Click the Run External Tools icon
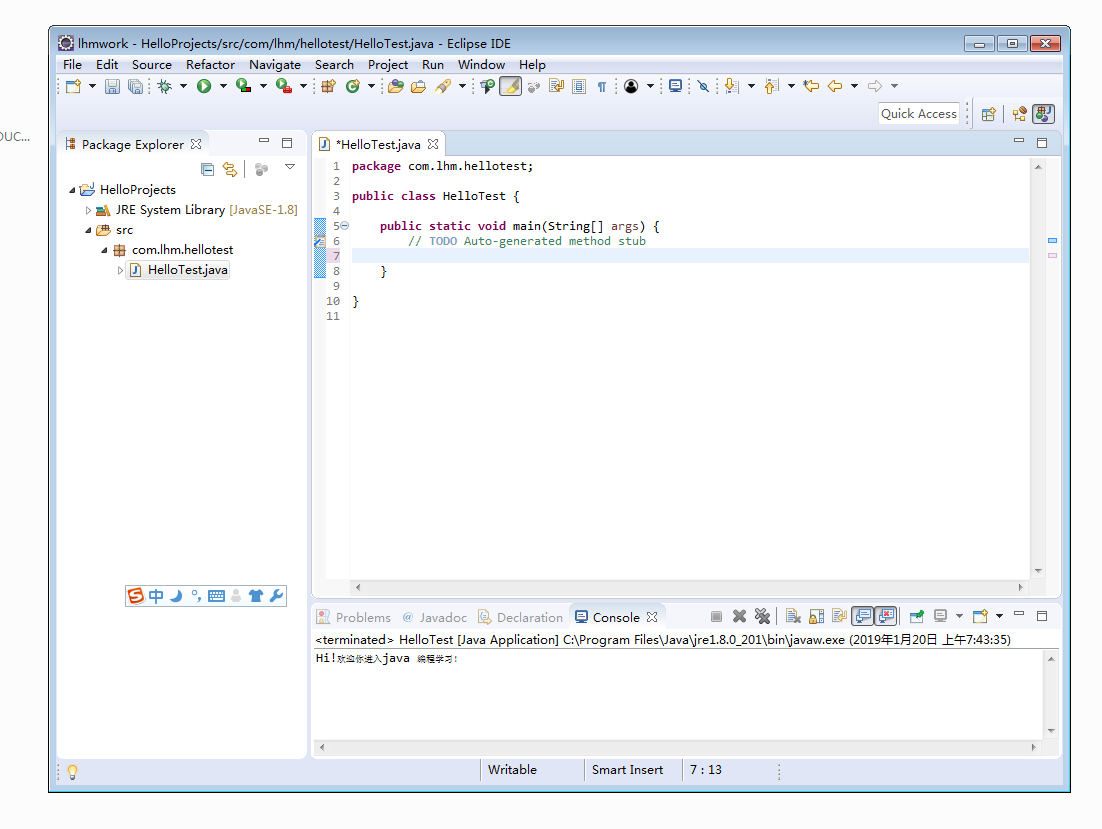The width and height of the screenshot is (1102, 829). 283,86
